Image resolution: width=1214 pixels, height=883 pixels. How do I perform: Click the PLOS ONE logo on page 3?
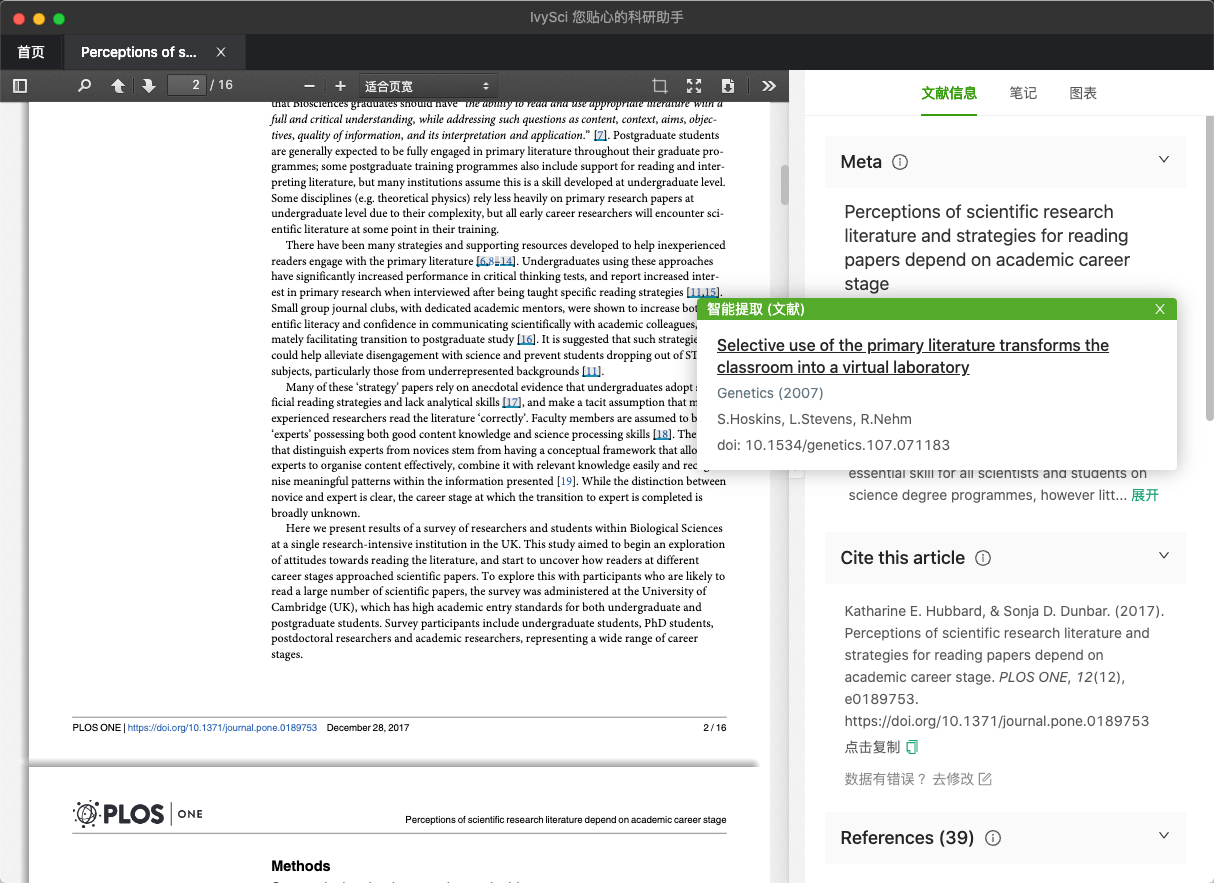click(x=138, y=814)
